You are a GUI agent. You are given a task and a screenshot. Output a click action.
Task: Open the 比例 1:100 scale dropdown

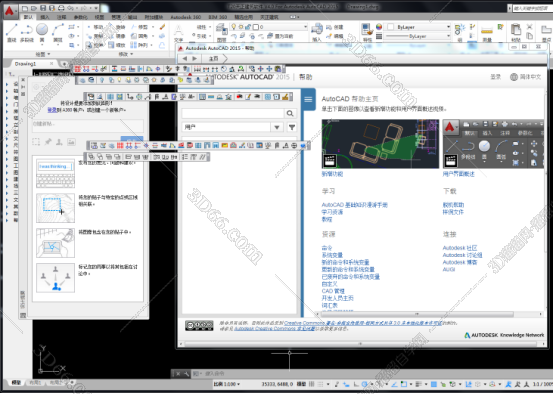pos(227,384)
